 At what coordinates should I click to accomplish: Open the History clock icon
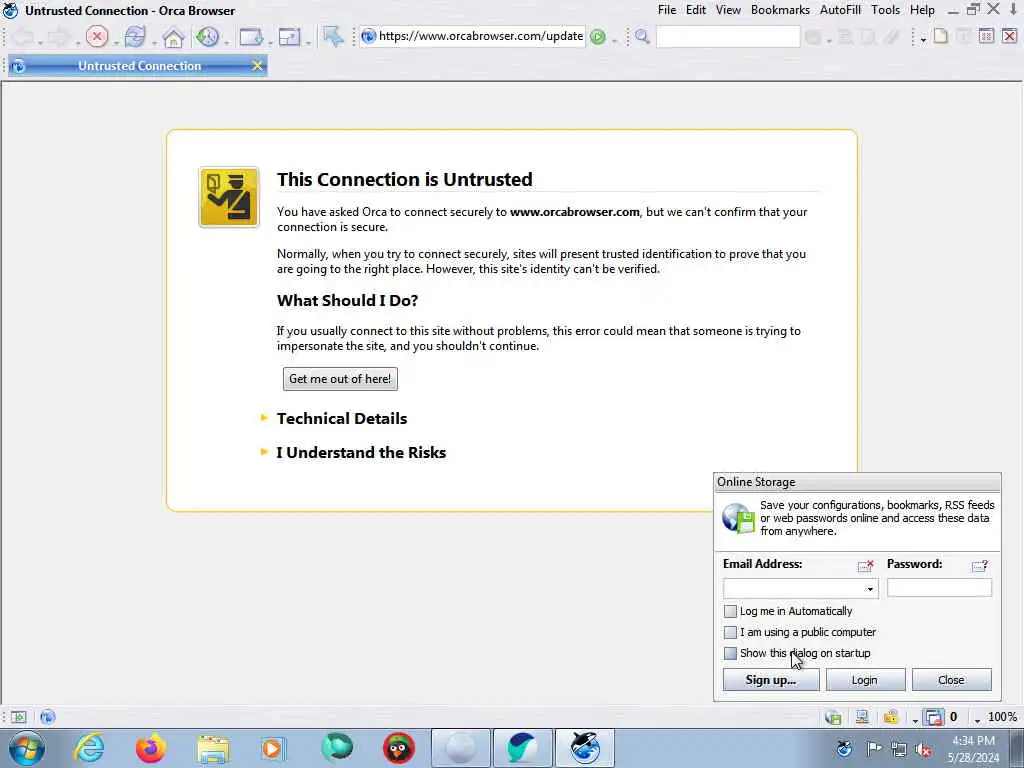click(208, 37)
